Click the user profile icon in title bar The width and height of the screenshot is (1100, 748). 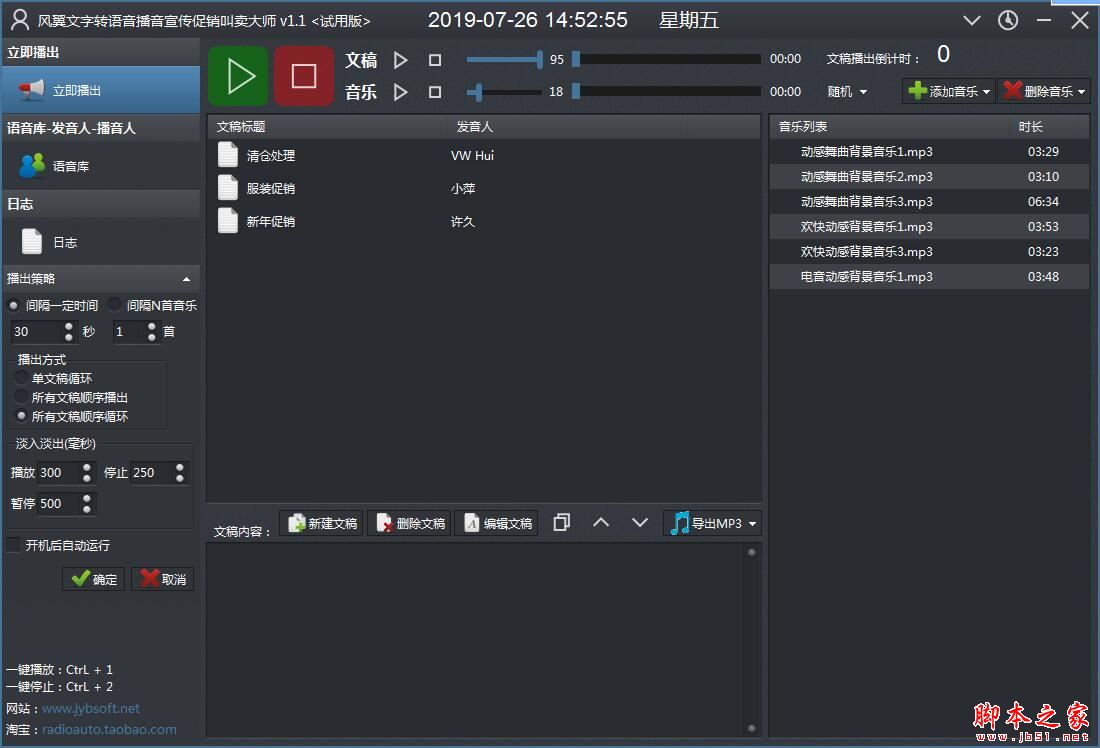[20, 20]
